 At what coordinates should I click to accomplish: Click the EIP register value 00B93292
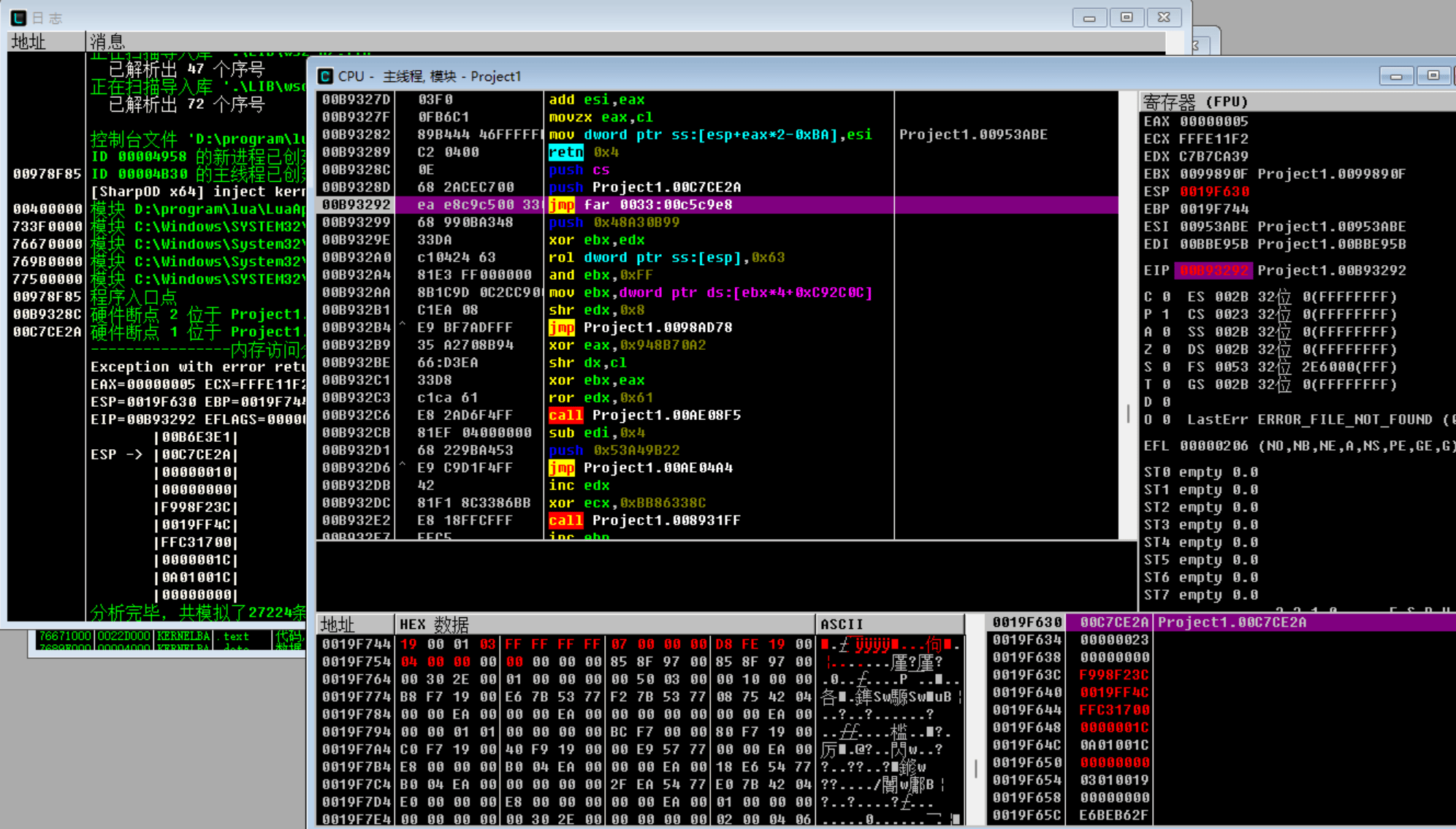[x=1214, y=270]
